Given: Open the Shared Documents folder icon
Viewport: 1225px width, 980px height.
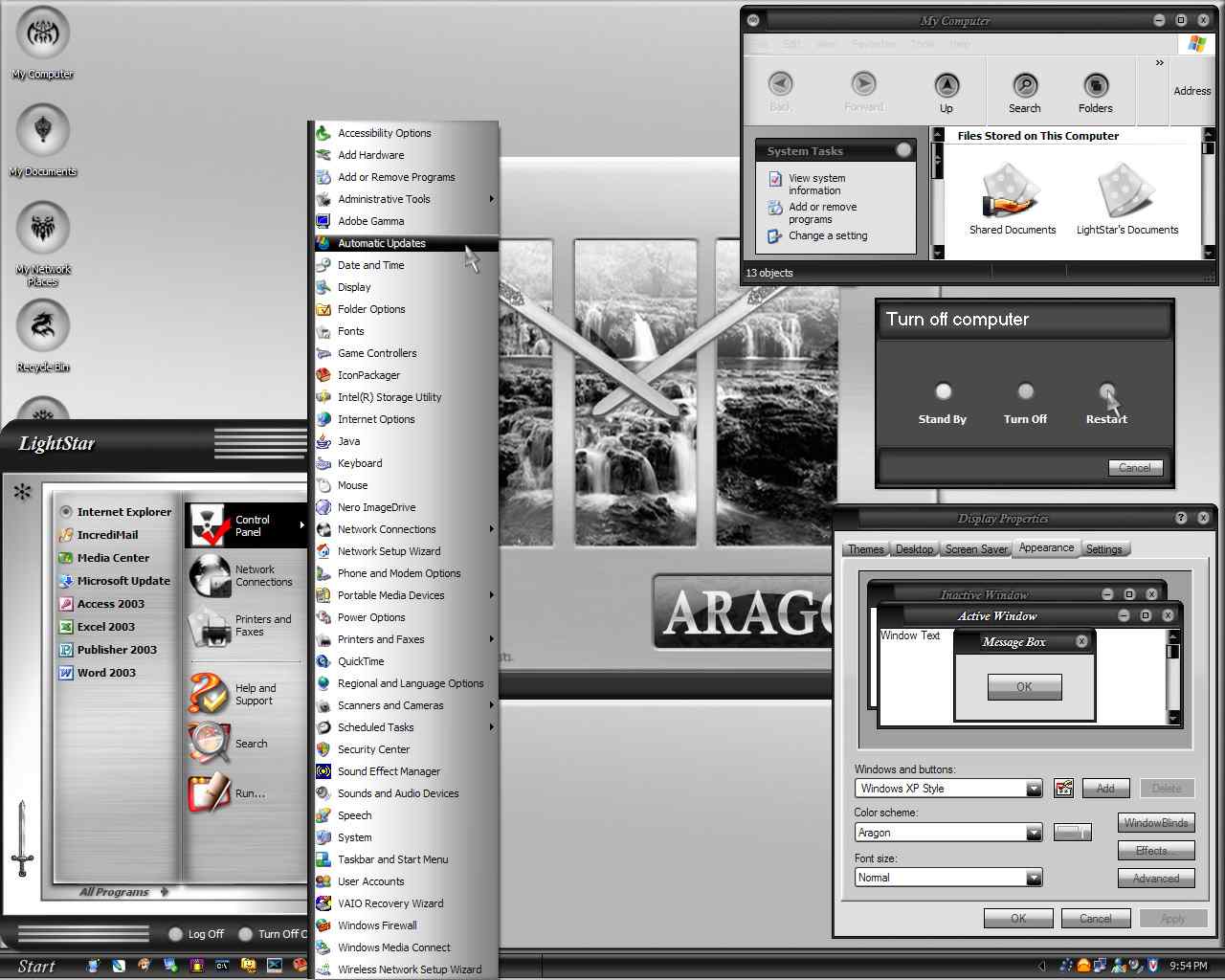Looking at the screenshot, I should (x=1012, y=191).
